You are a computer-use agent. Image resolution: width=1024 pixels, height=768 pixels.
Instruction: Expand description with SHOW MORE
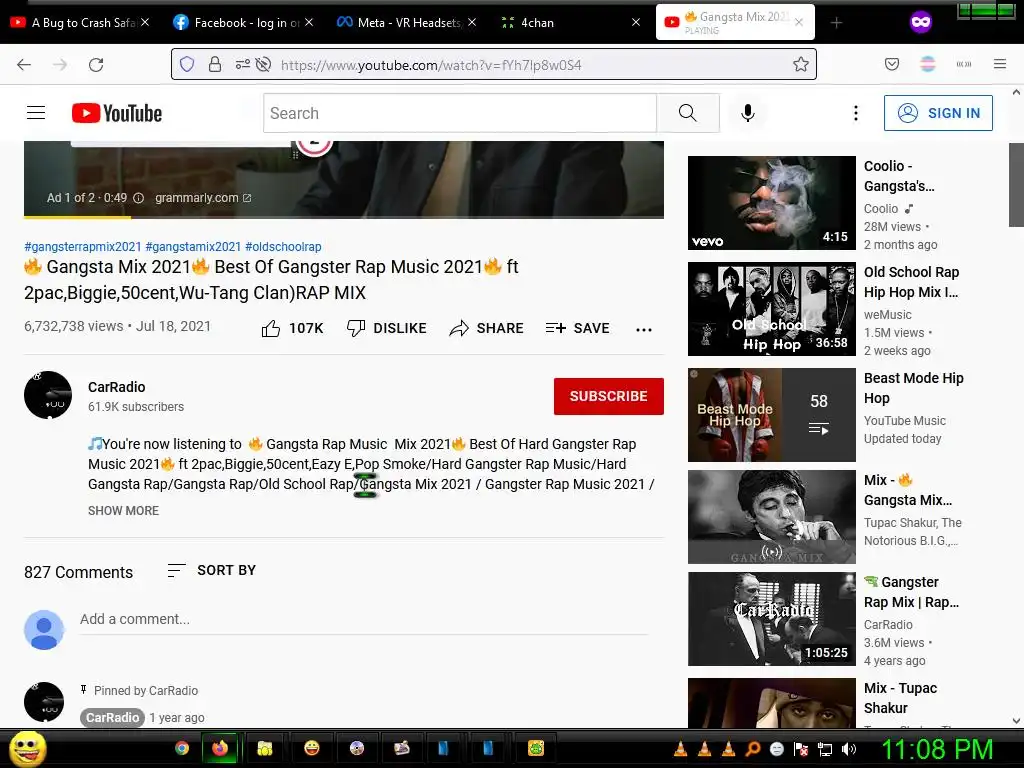tap(123, 511)
